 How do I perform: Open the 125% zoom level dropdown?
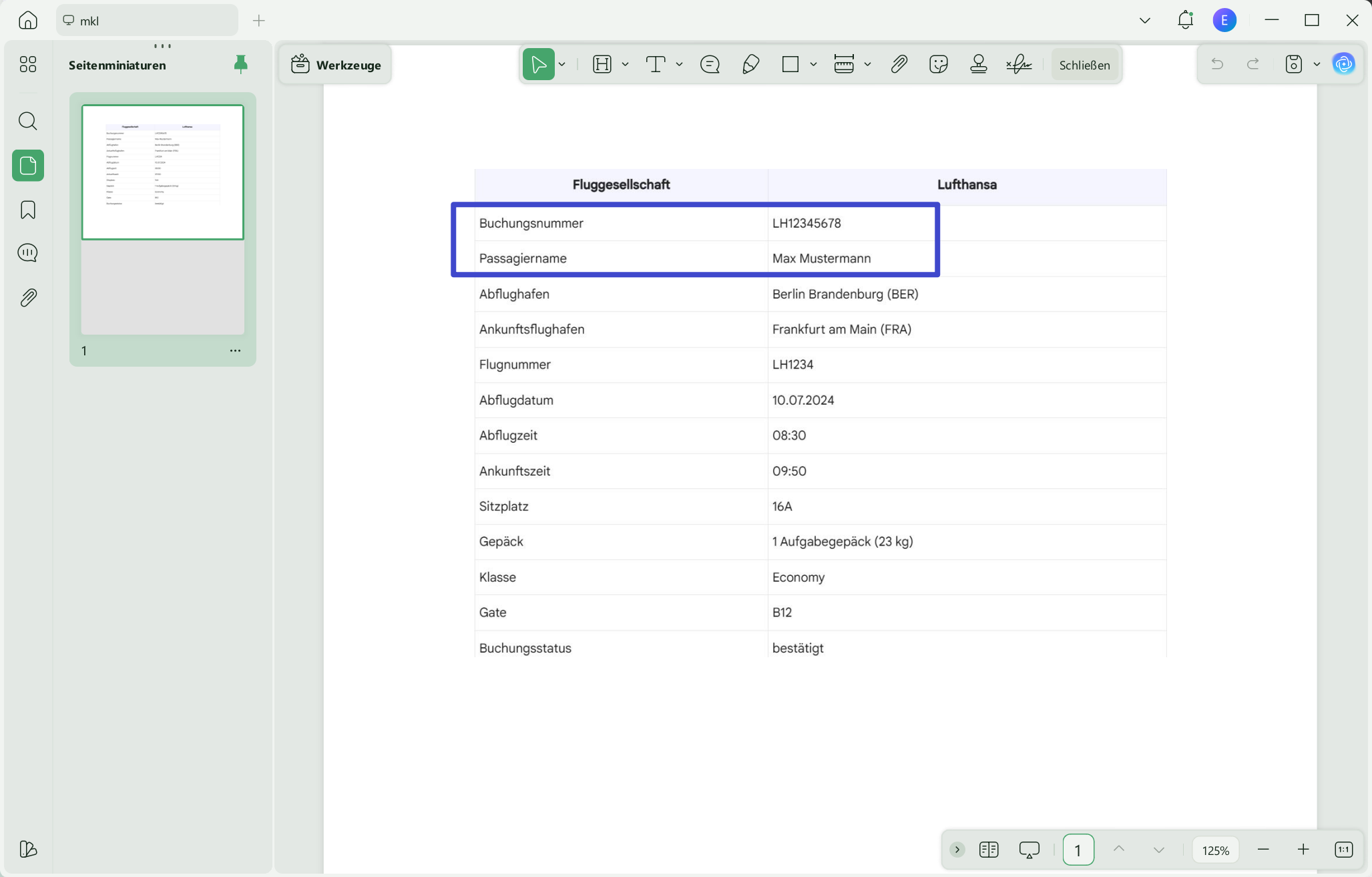coord(1216,850)
